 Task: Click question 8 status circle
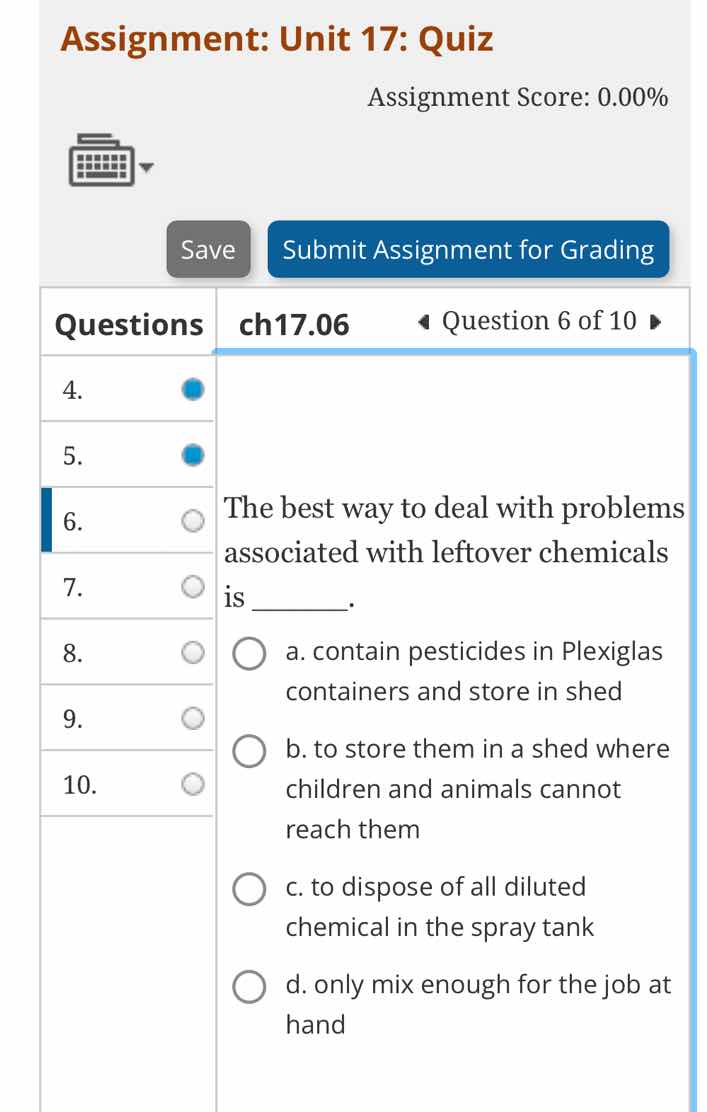click(193, 652)
